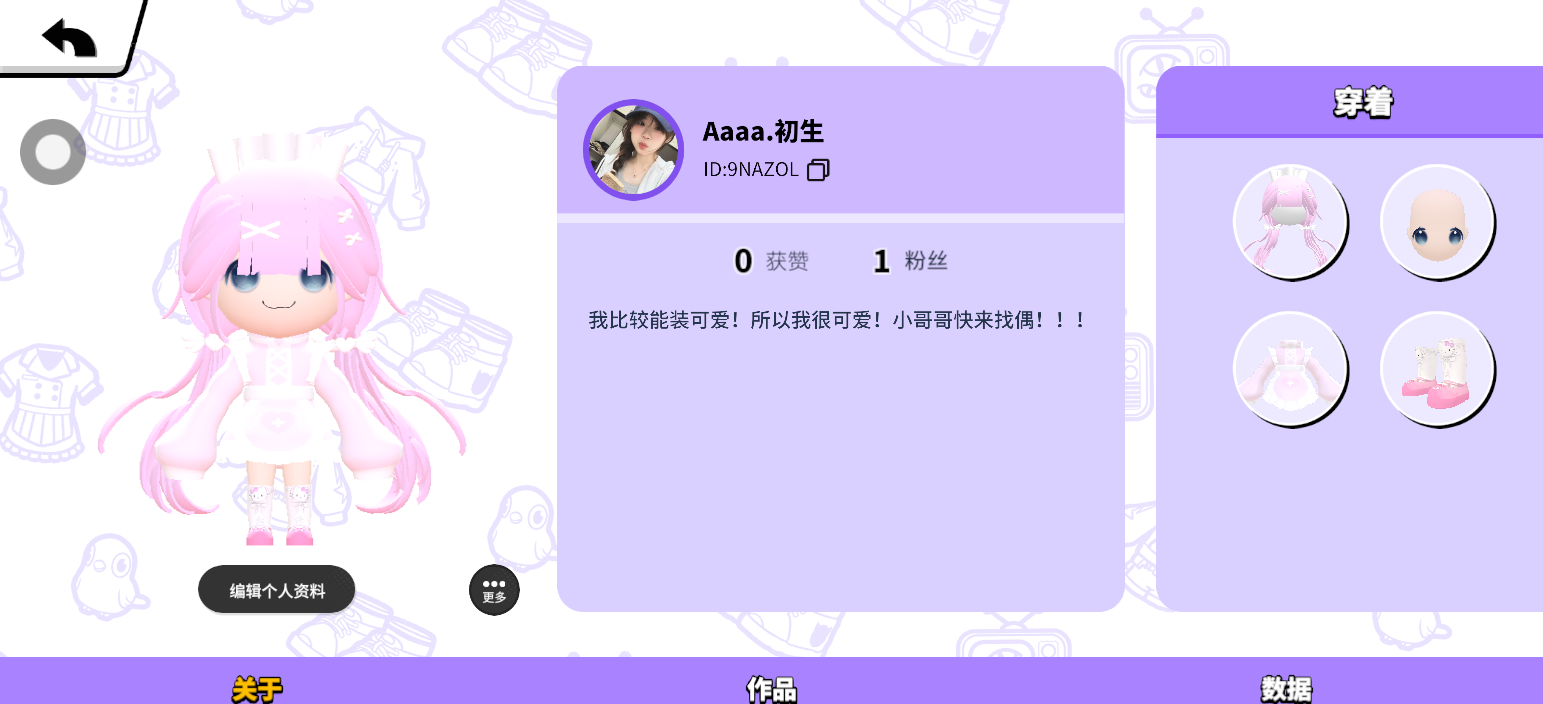Click the ID:9NAZOL text
The height and width of the screenshot is (704, 1543).
tap(751, 170)
